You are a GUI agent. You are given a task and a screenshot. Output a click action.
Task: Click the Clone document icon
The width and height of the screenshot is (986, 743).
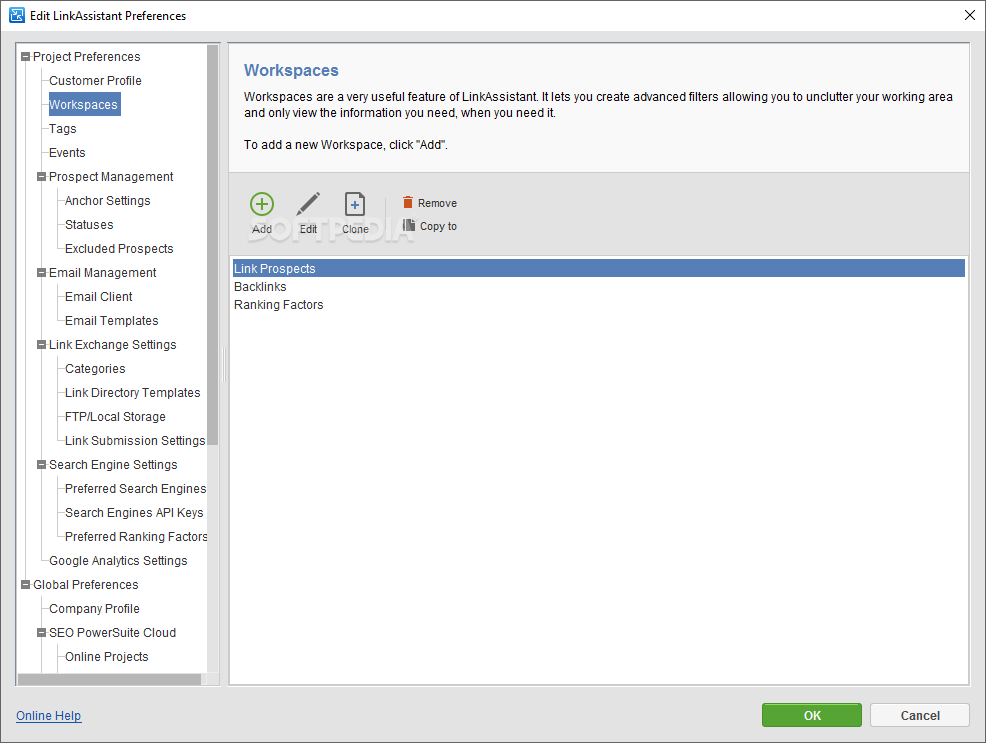[355, 204]
